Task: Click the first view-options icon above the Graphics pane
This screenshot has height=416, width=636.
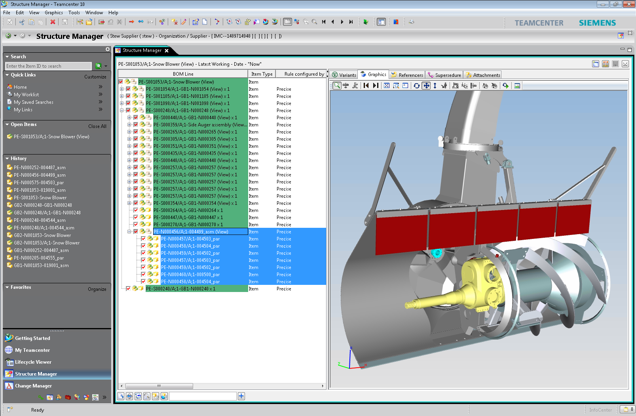Action: click(595, 64)
